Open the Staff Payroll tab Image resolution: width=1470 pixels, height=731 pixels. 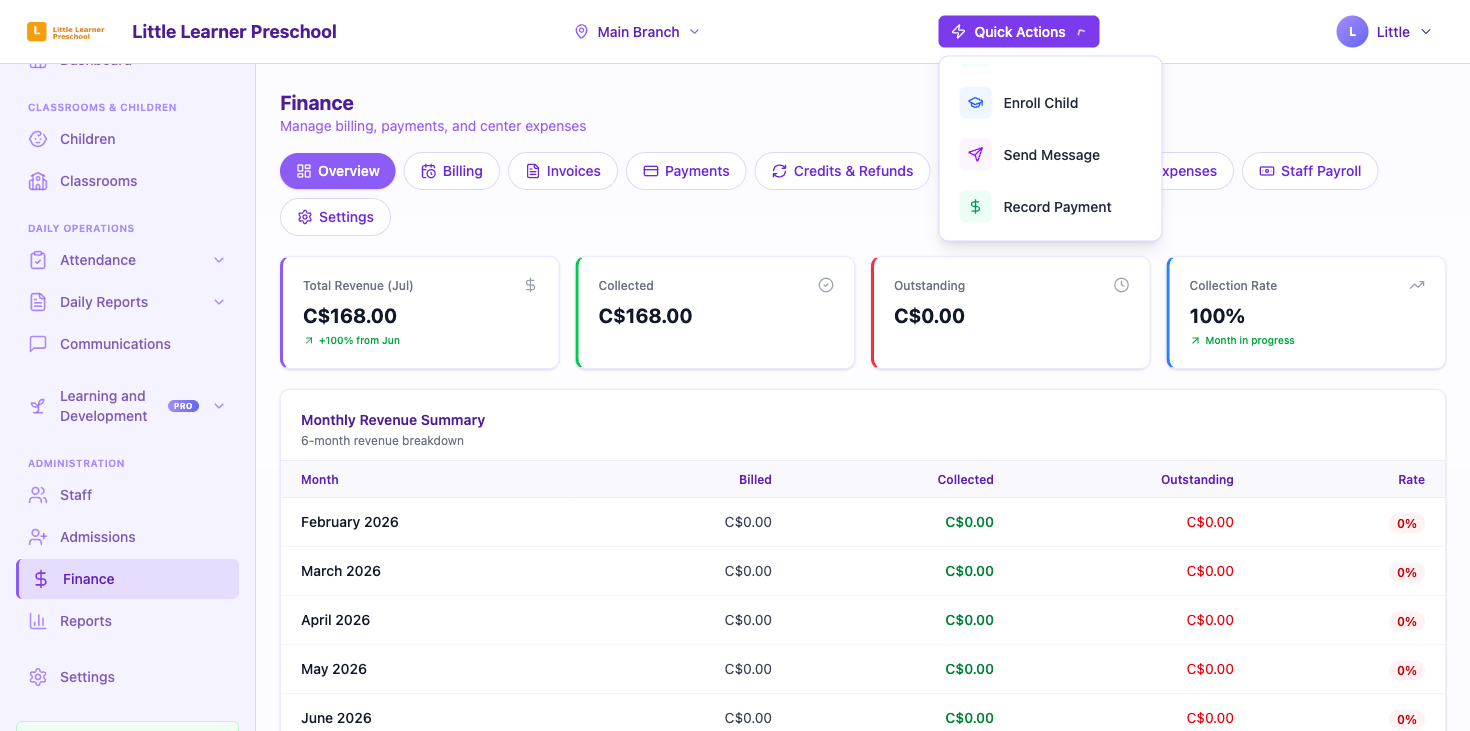pos(1310,171)
